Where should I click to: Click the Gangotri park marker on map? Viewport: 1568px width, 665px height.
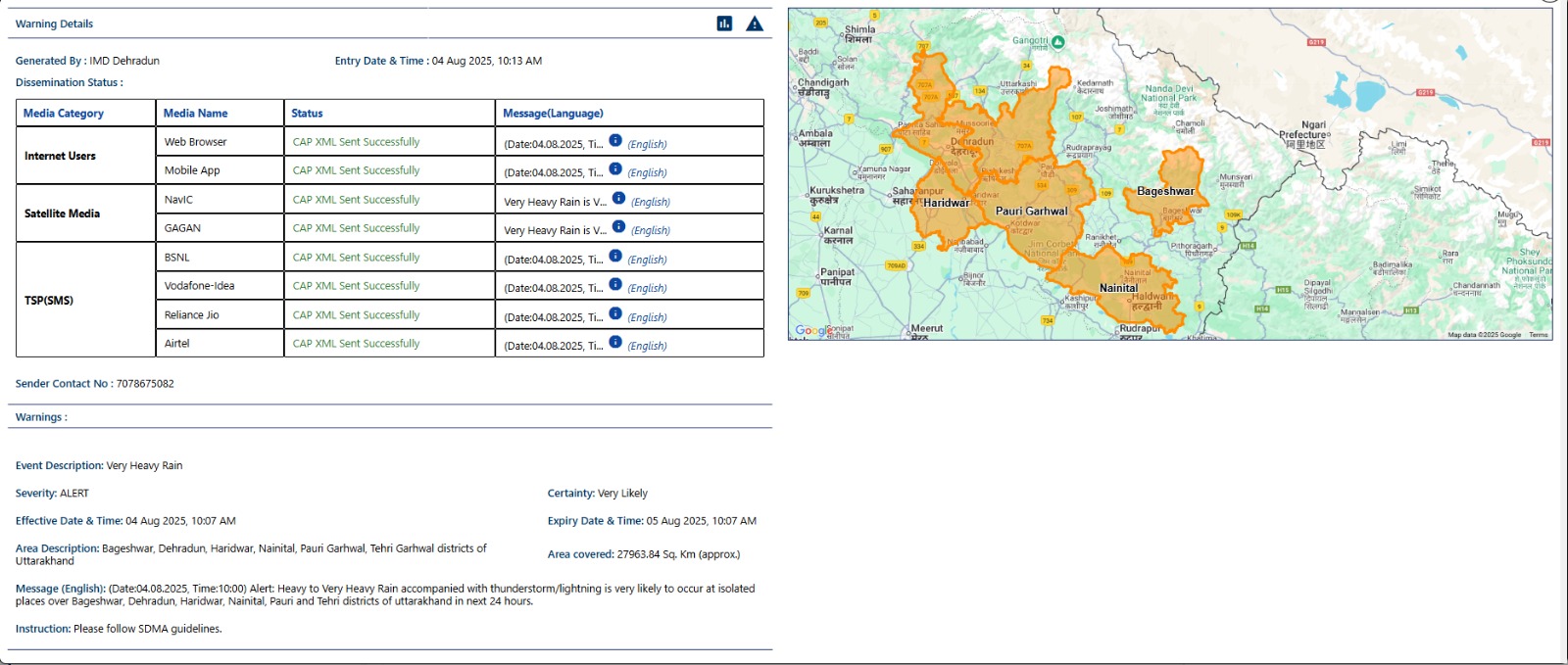tap(1058, 43)
